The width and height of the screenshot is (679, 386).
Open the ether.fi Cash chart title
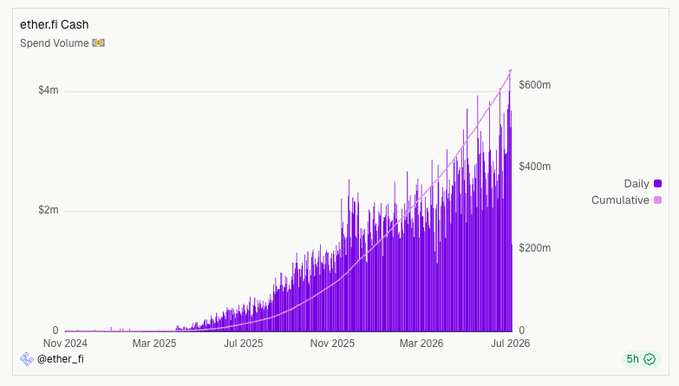pos(54,25)
